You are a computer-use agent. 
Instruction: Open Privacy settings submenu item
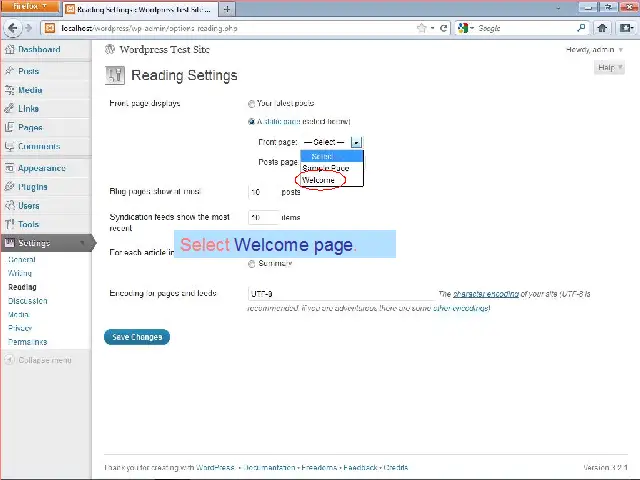20,328
